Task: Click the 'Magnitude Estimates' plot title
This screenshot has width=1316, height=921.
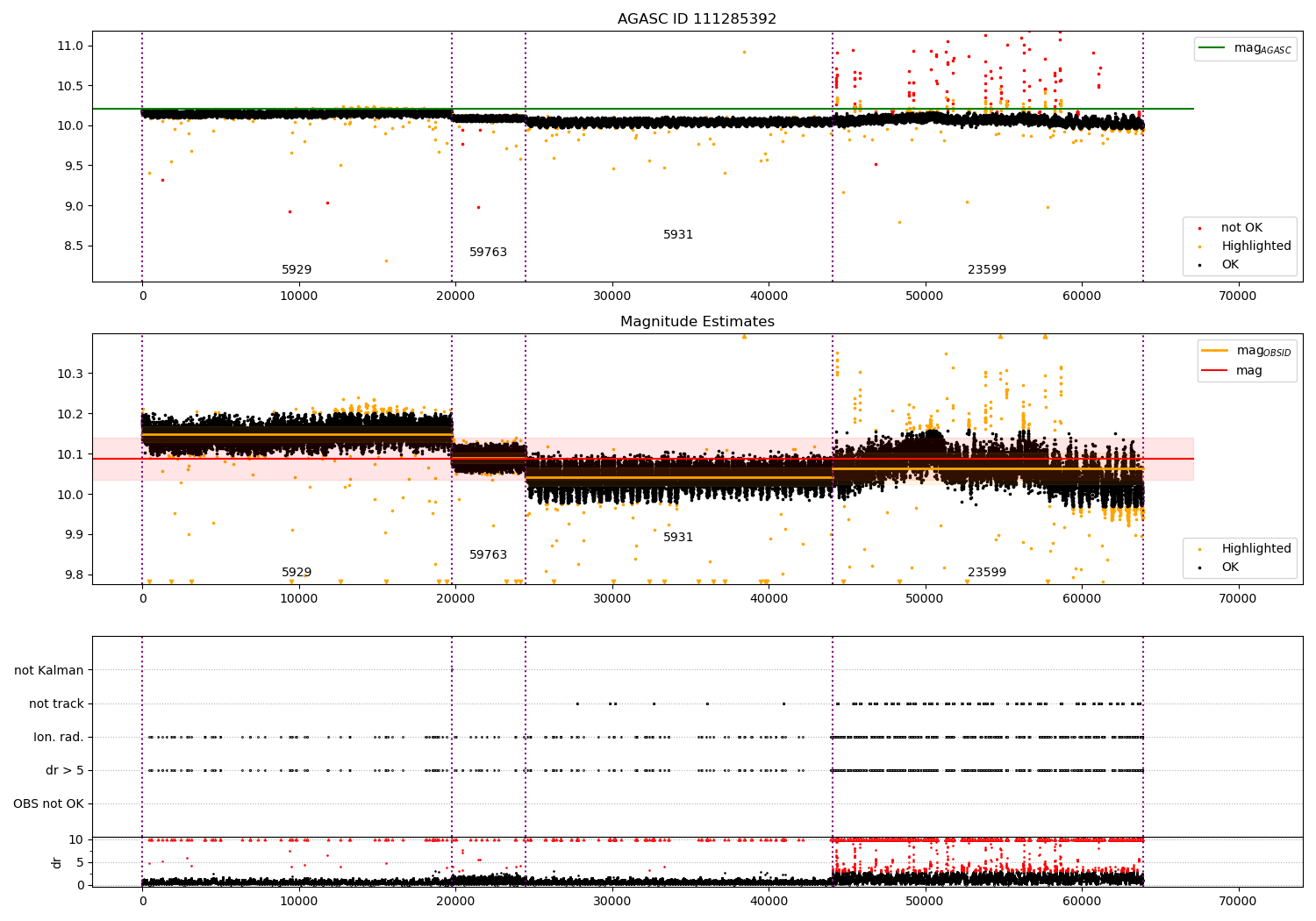Action: (x=697, y=322)
